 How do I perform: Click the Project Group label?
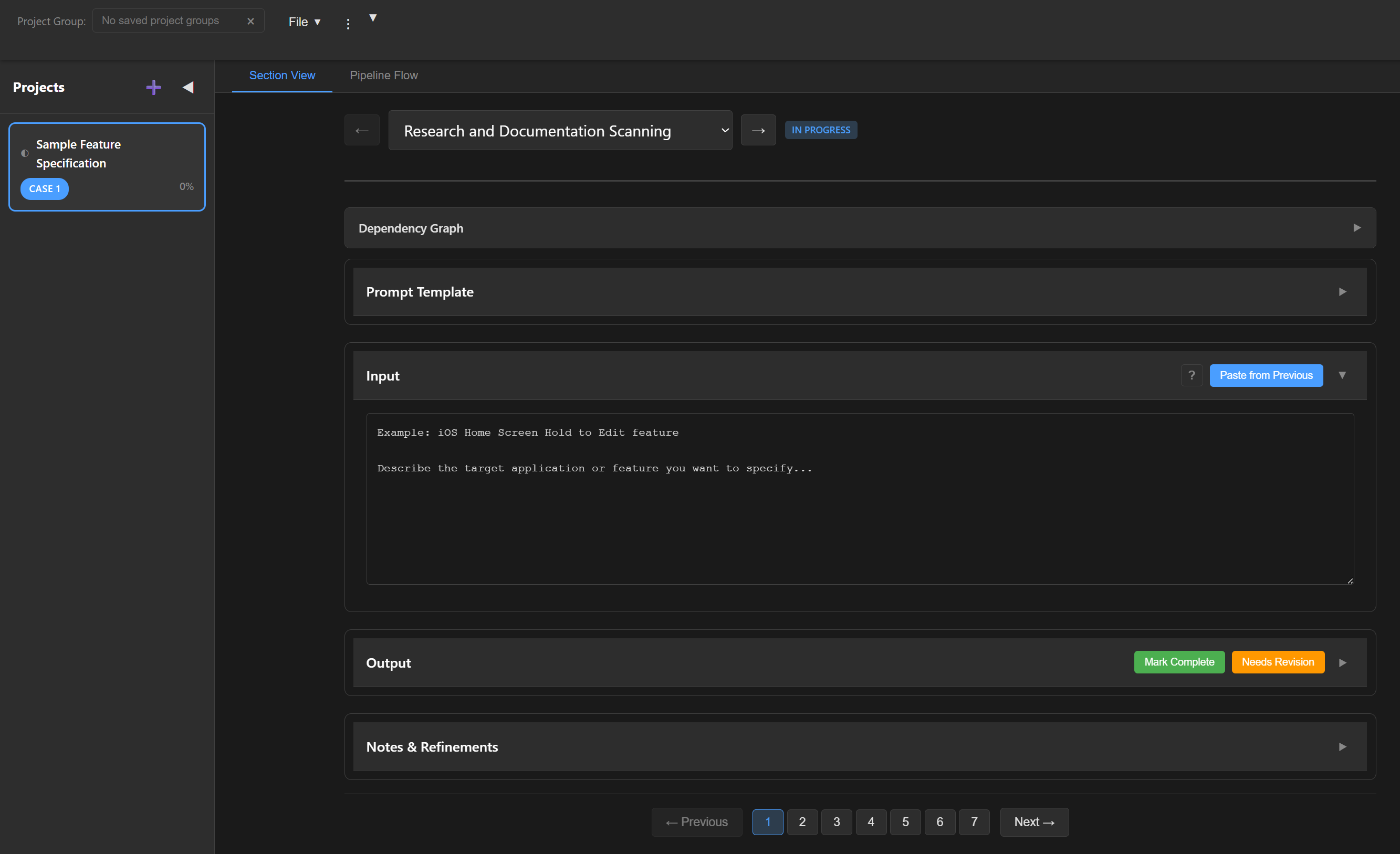coord(51,21)
